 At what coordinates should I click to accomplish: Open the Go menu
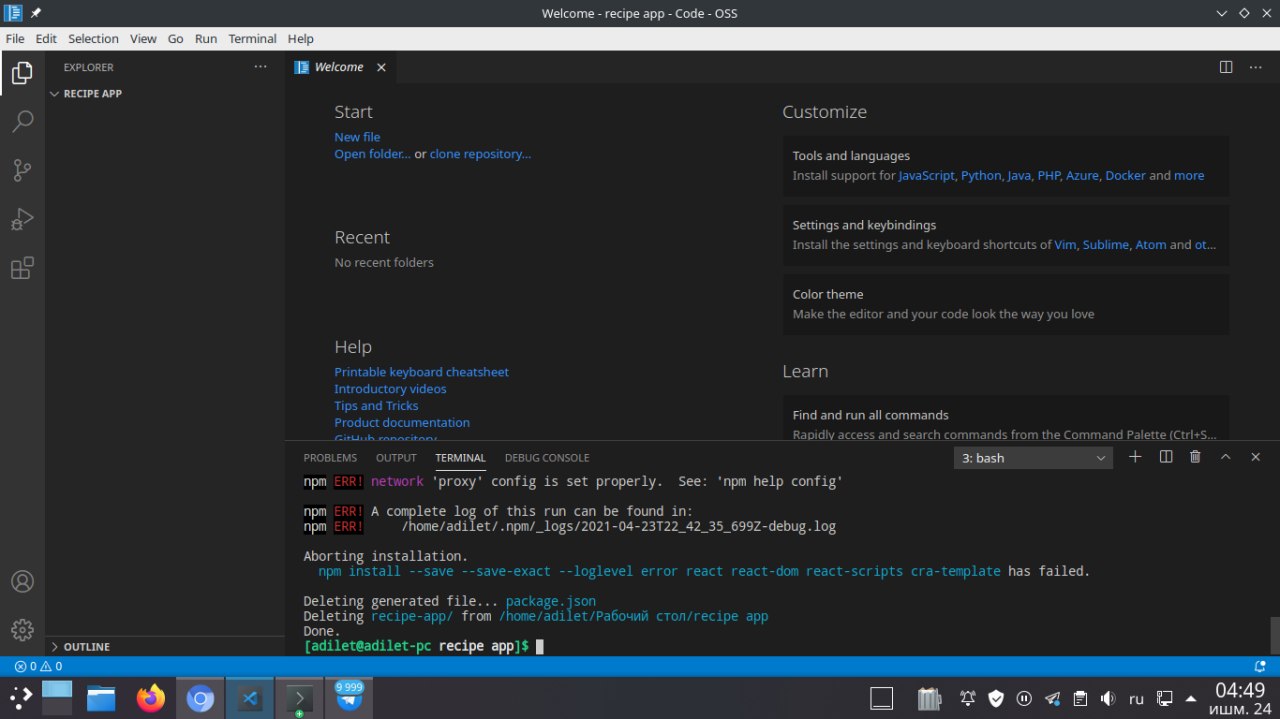176,38
